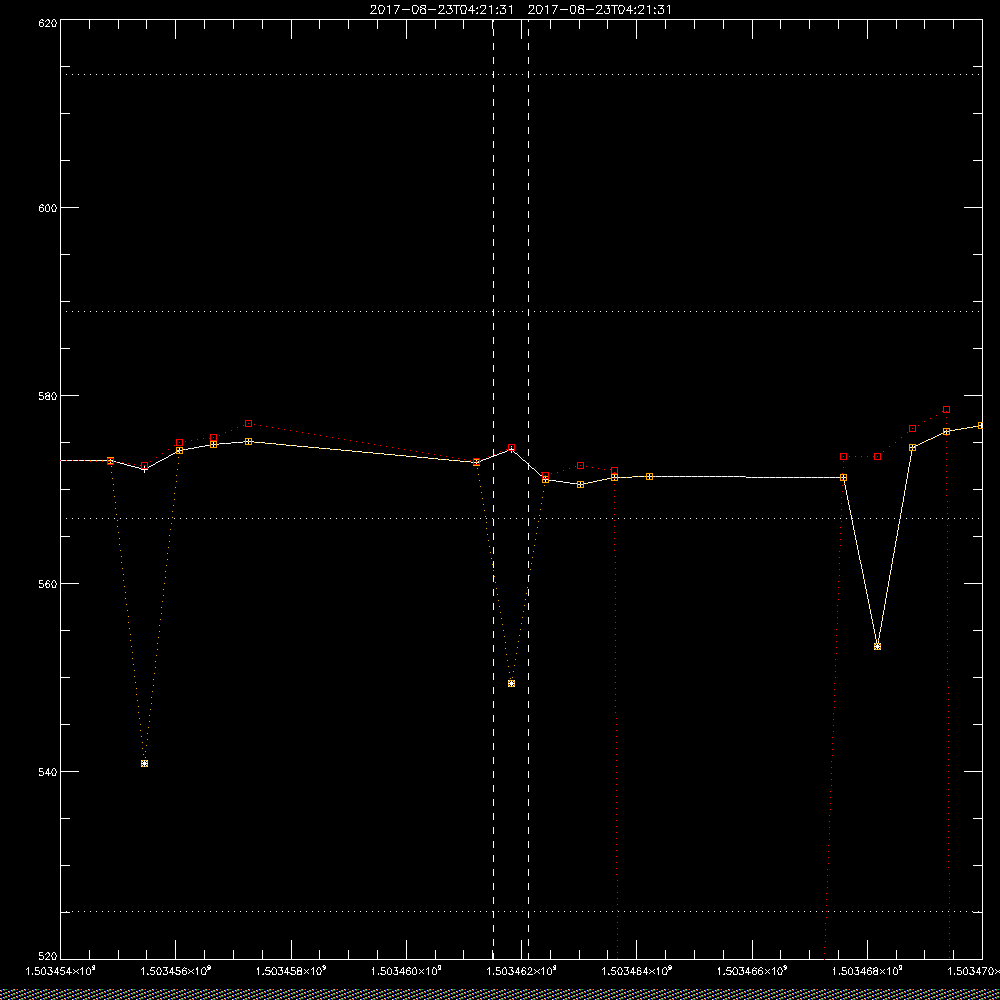Click the x-axis label 1.503464×10⁹
The image size is (1000, 1000).
(x=637, y=971)
